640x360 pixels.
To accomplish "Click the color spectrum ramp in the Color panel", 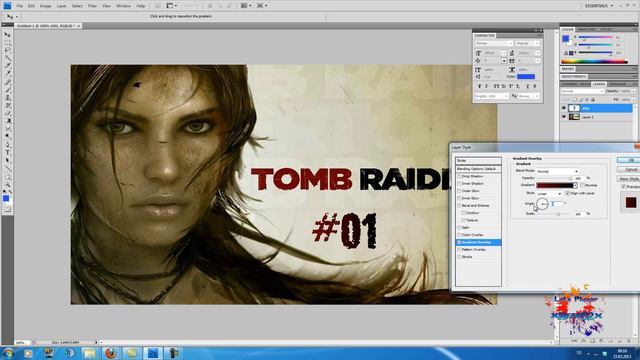I will 594,62.
